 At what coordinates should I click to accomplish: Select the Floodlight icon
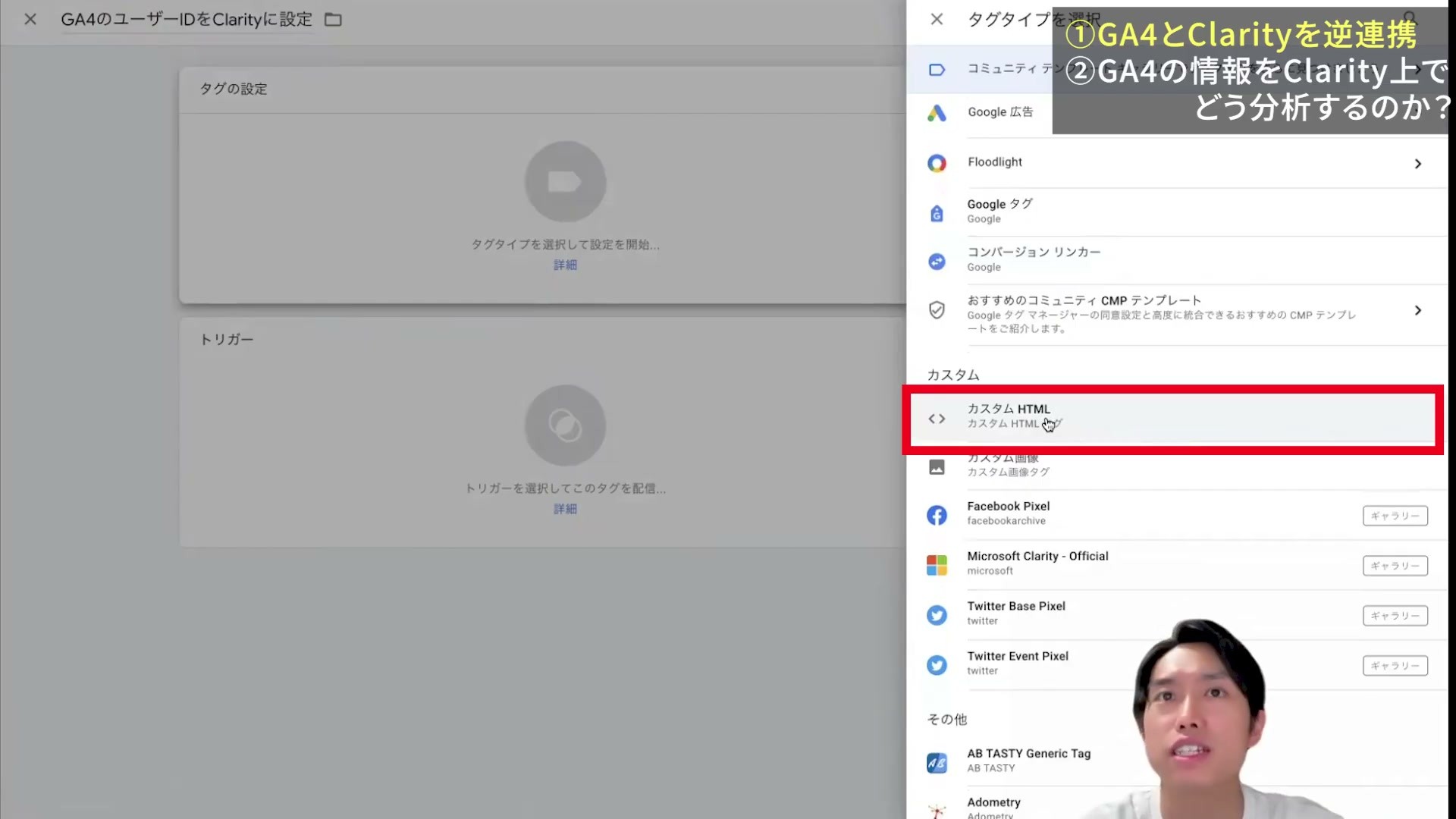[937, 163]
